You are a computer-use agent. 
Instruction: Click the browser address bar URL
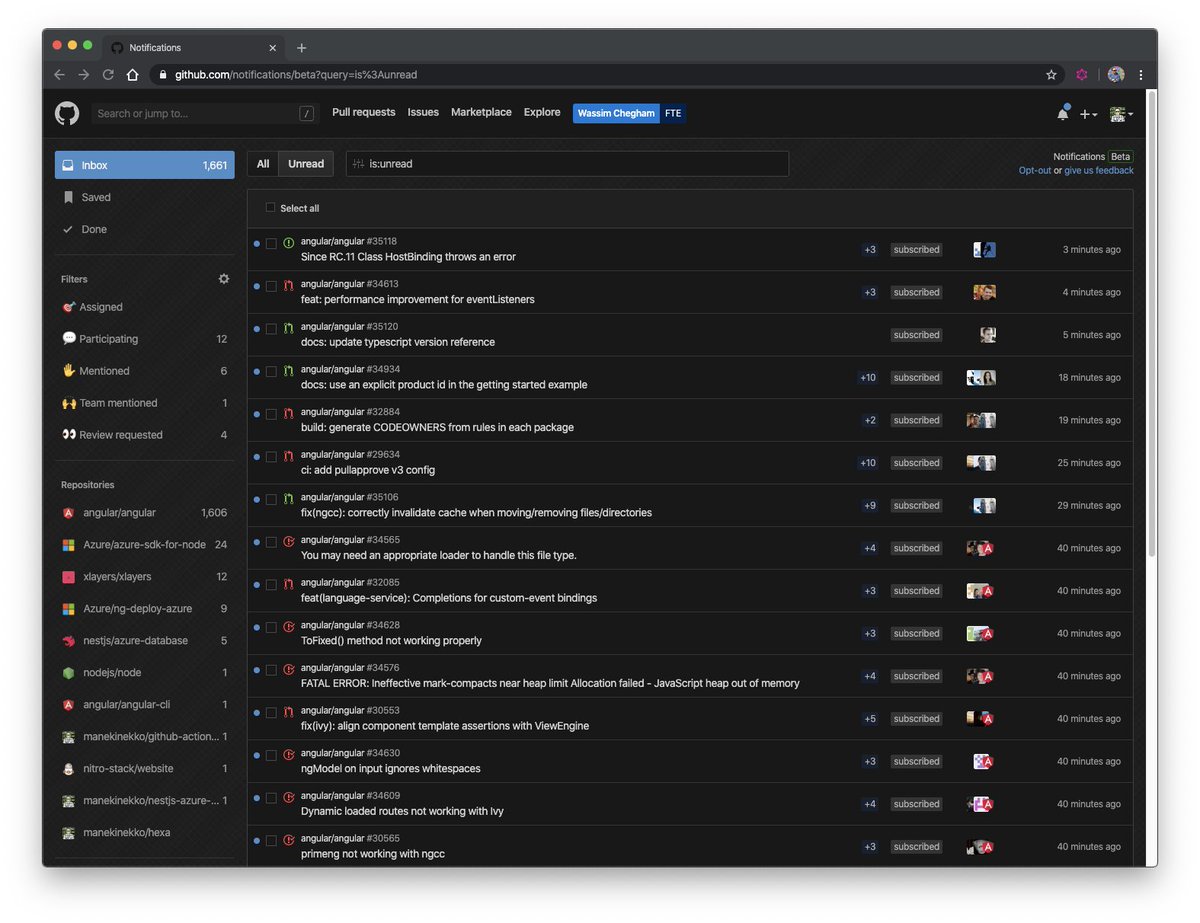coord(296,75)
